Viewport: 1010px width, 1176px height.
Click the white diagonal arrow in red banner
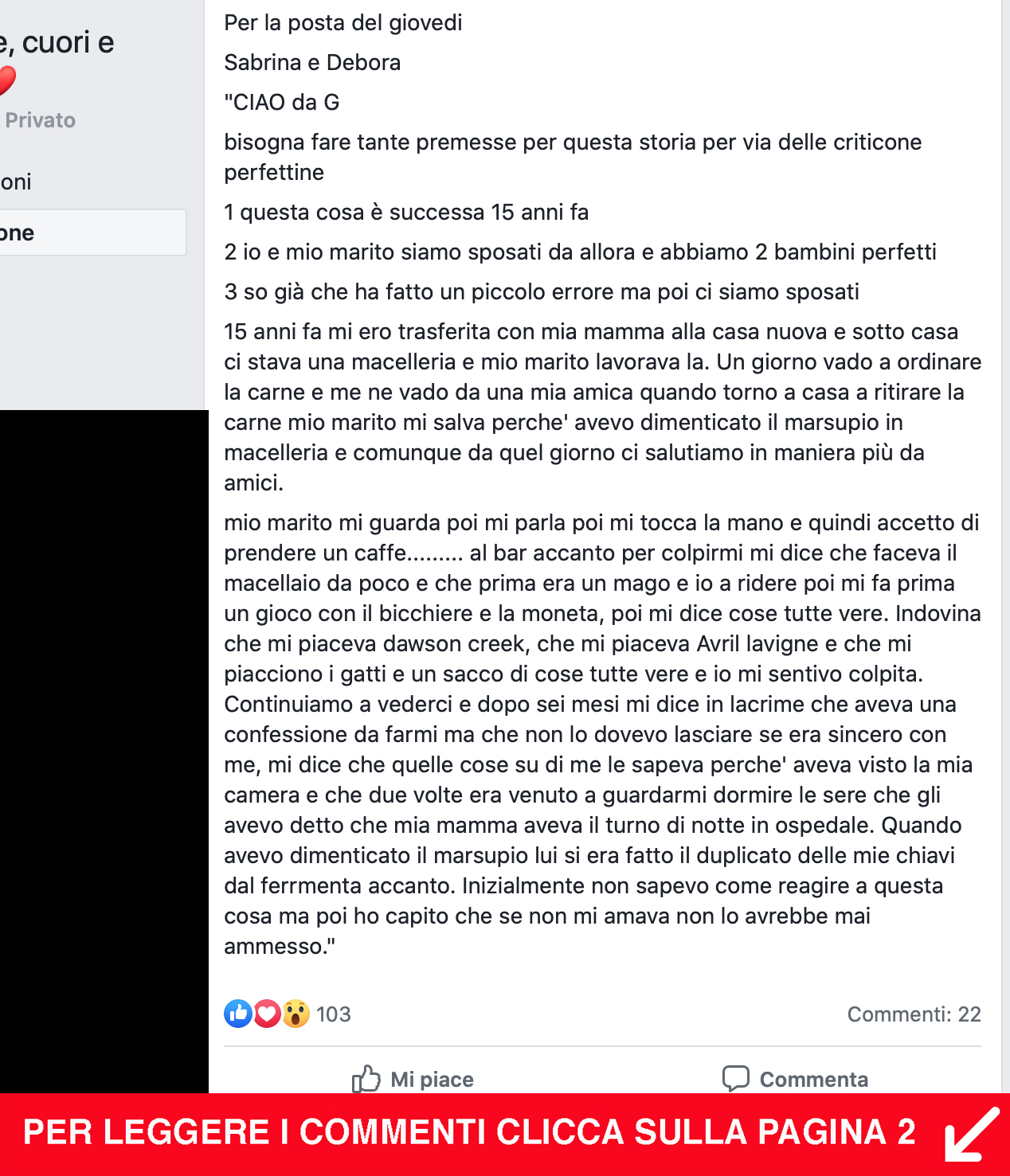click(x=972, y=1135)
